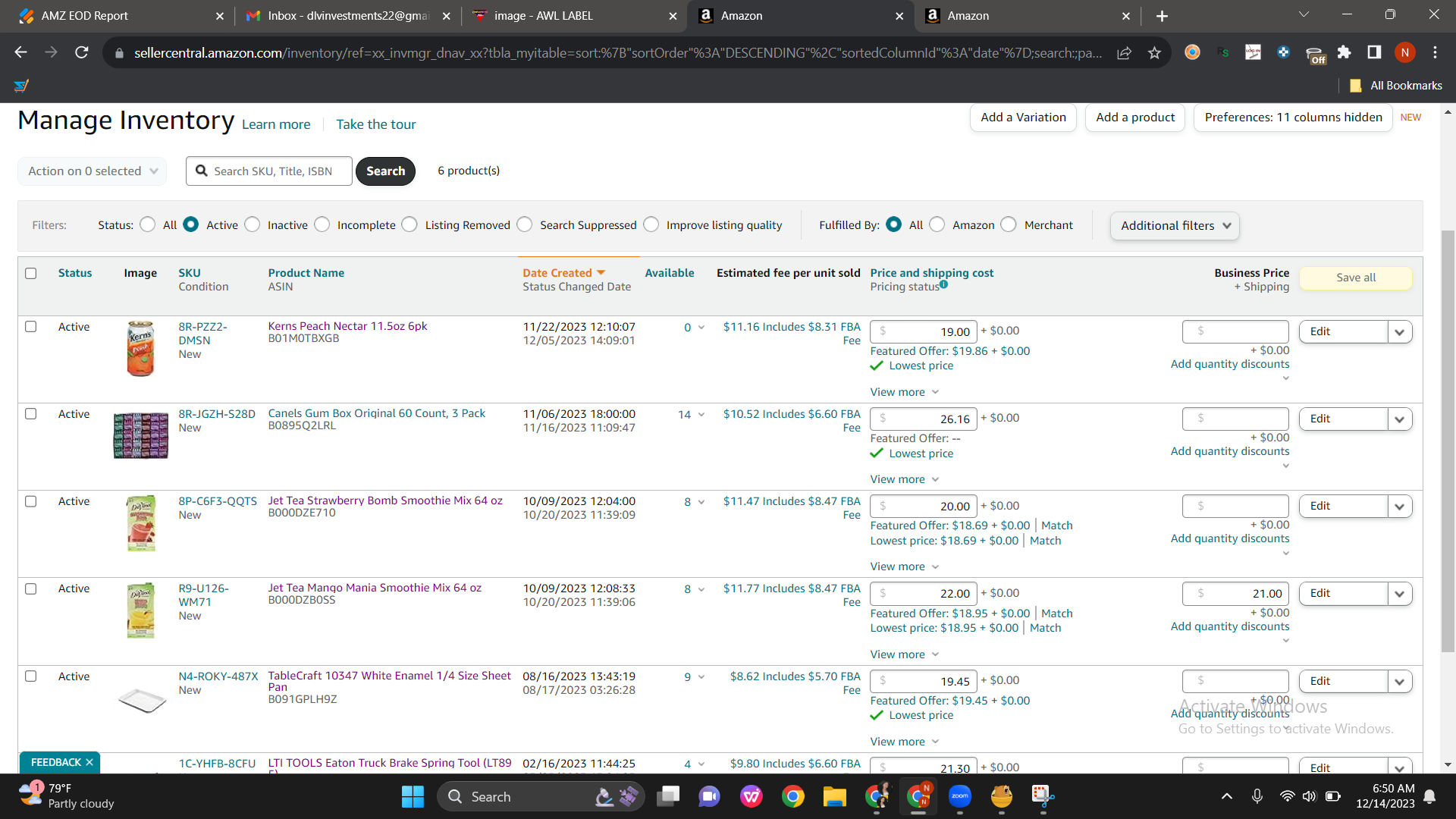The height and width of the screenshot is (819, 1456).
Task: Click the Date Created sort arrow
Action: (x=601, y=272)
